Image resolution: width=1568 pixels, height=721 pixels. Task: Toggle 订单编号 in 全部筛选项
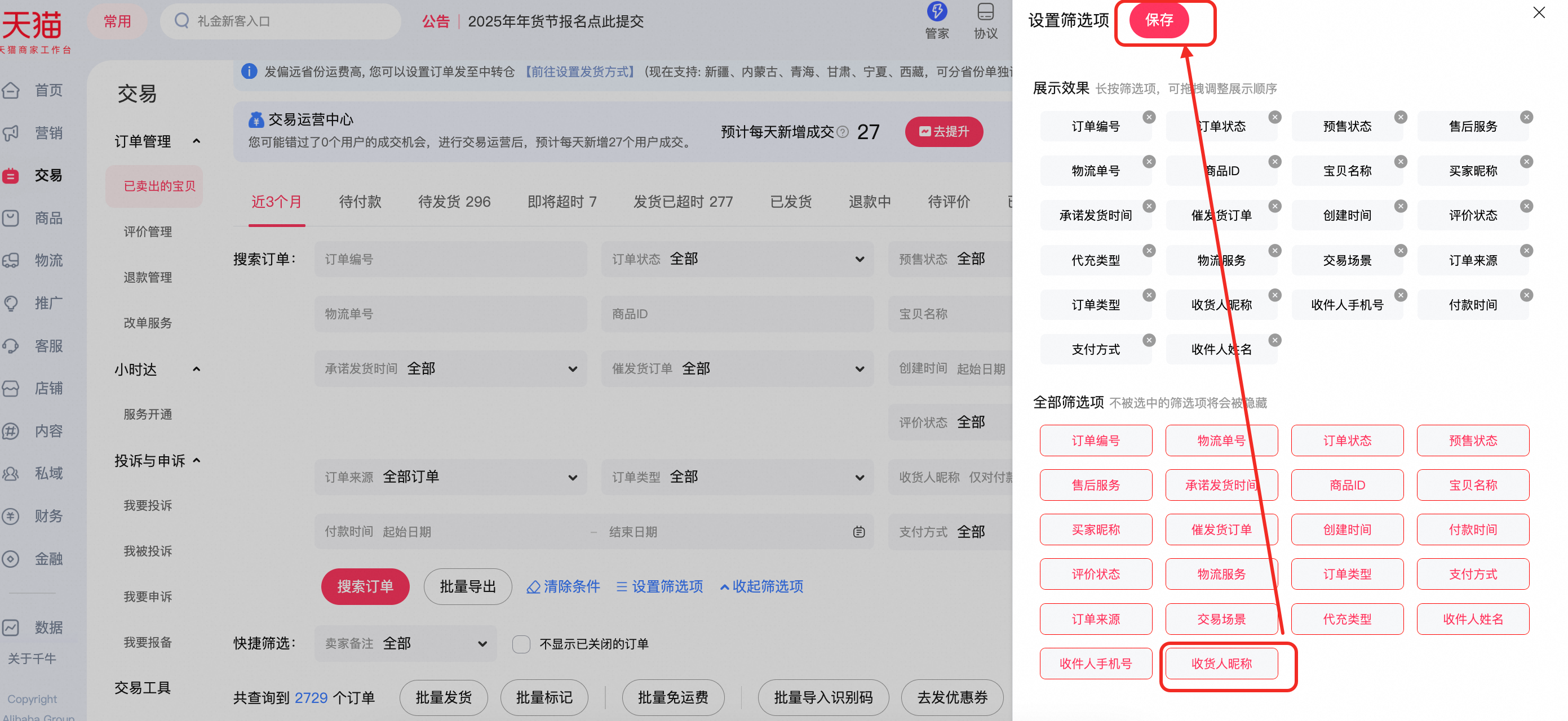point(1096,440)
